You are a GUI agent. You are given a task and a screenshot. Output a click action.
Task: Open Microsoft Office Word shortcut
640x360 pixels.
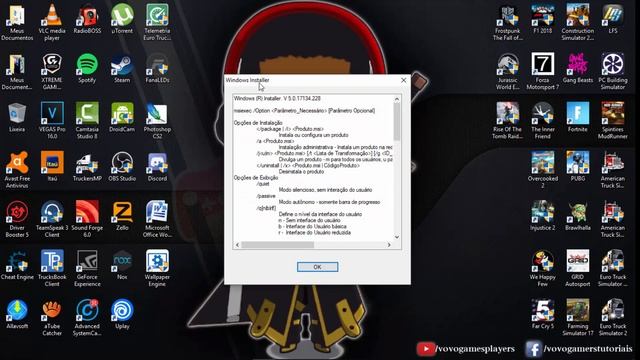pyautogui.click(x=157, y=219)
